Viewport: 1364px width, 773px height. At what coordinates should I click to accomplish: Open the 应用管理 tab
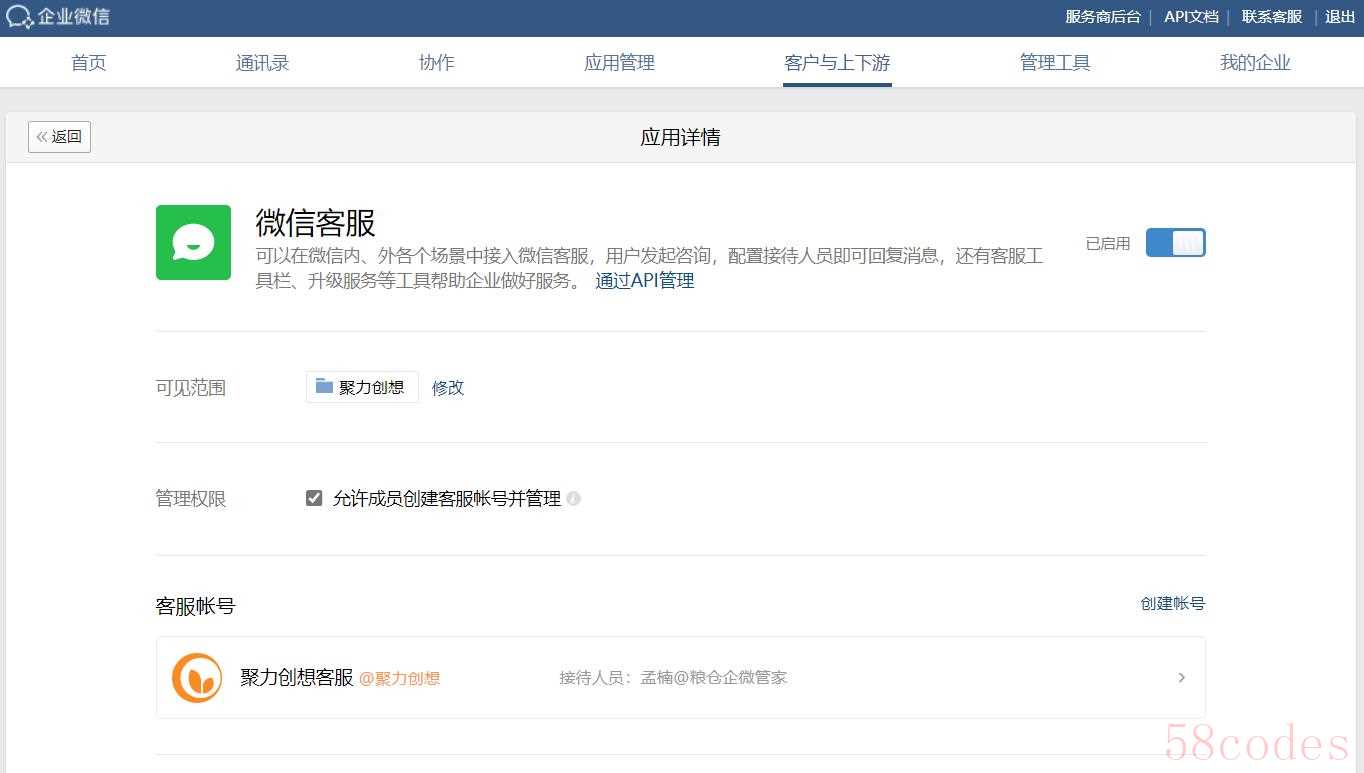point(619,63)
